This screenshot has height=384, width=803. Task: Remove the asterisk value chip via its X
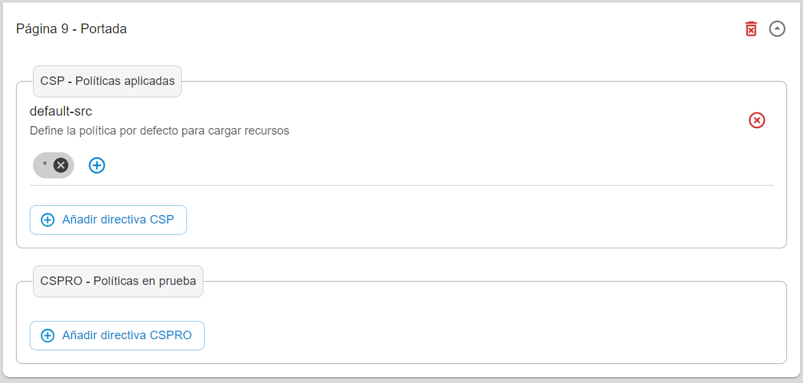(61, 165)
